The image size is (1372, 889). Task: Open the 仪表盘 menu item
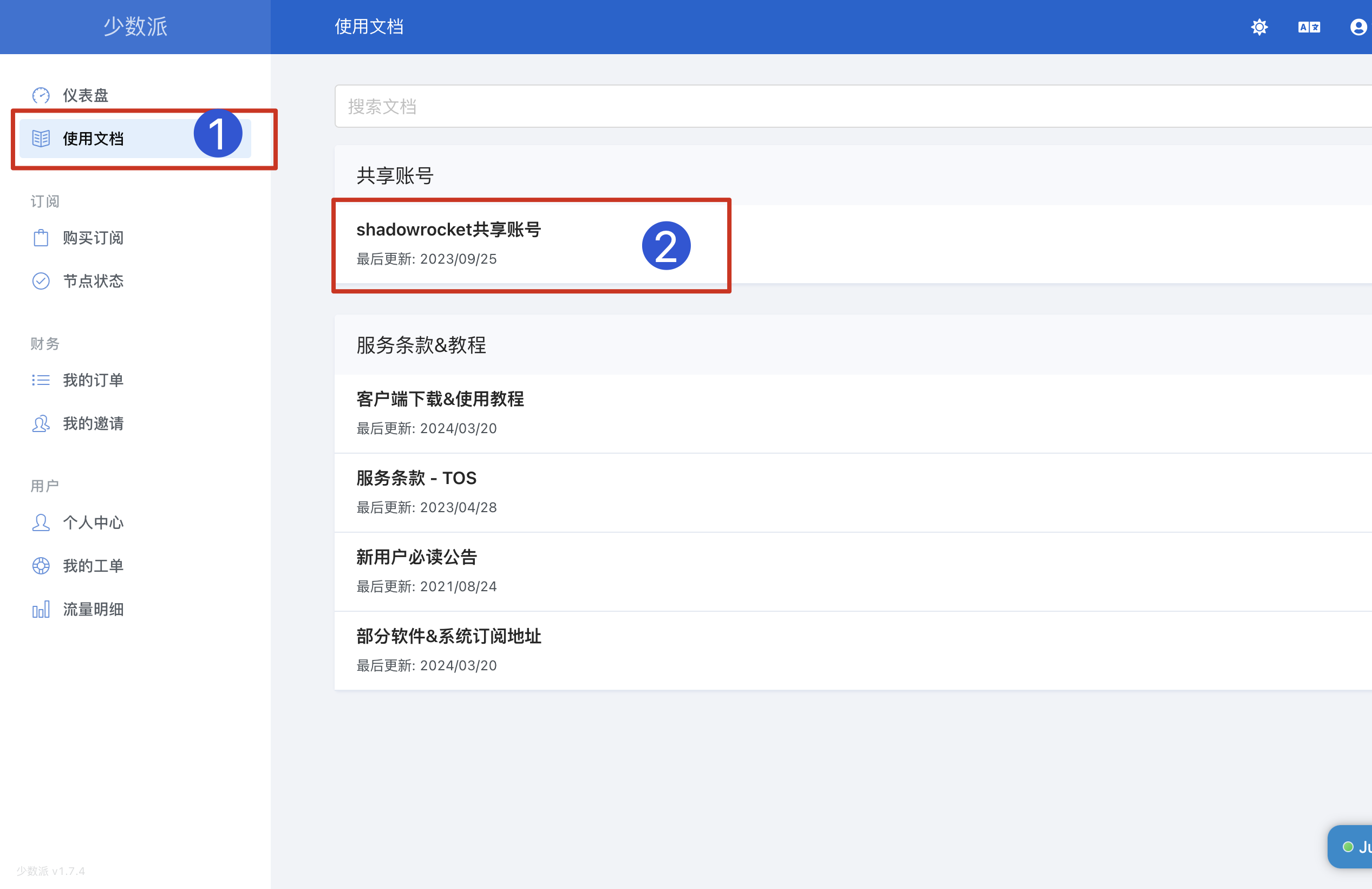click(x=86, y=95)
